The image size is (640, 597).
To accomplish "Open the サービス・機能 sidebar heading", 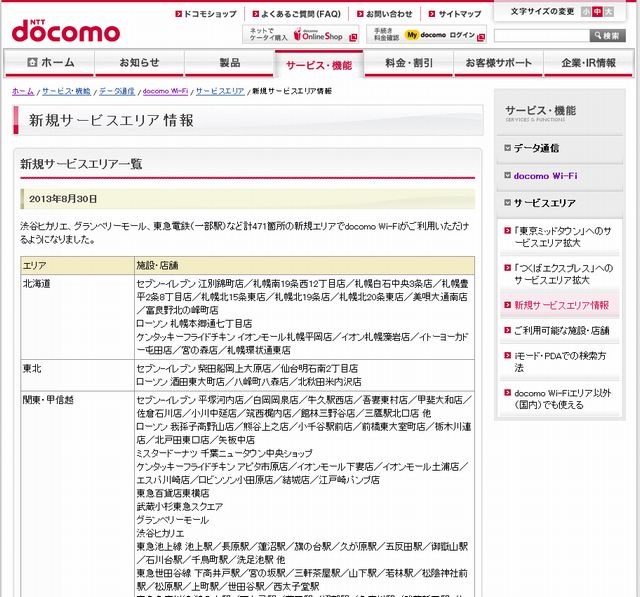I will pyautogui.click(x=540, y=111).
